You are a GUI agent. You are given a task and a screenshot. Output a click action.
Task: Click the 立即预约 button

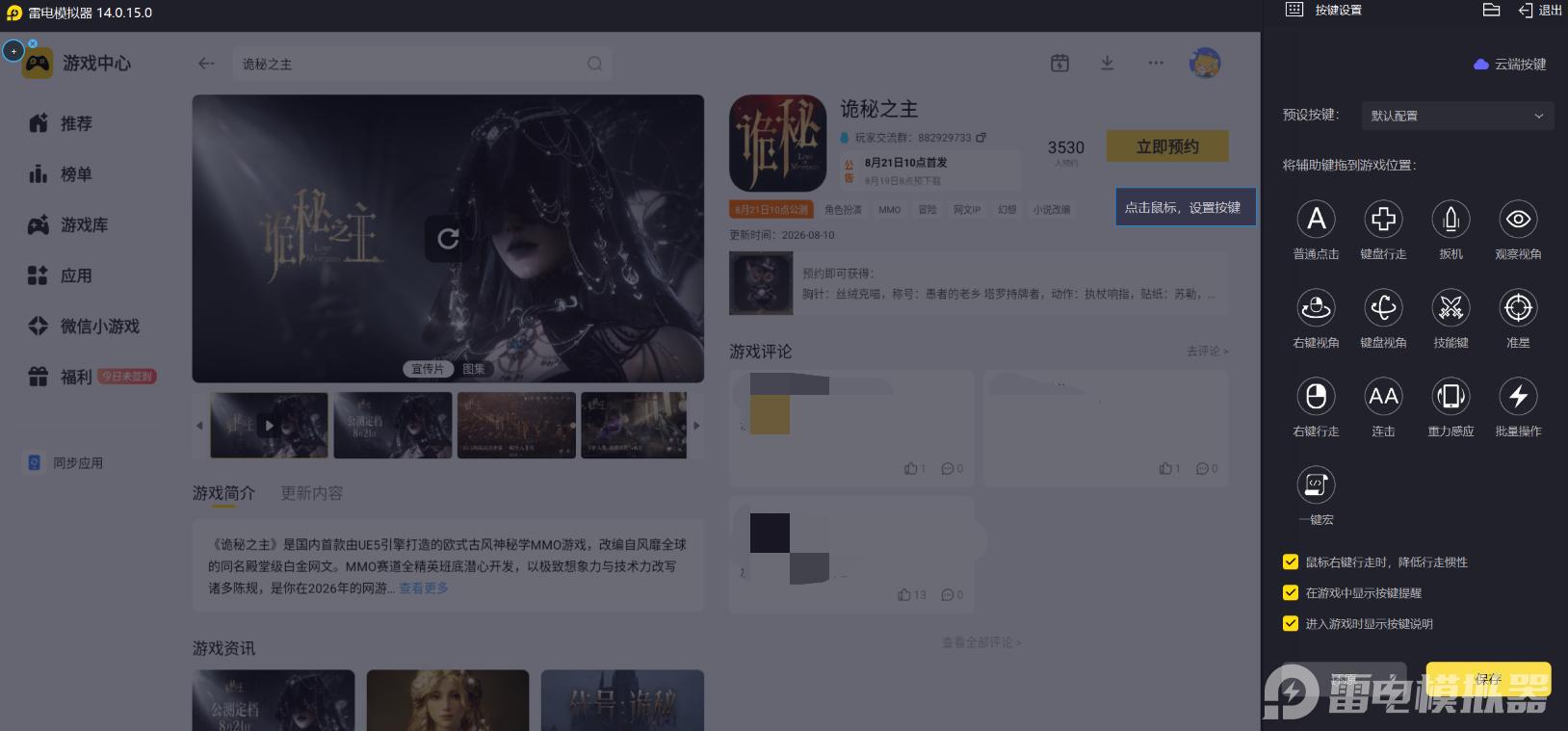(1167, 146)
